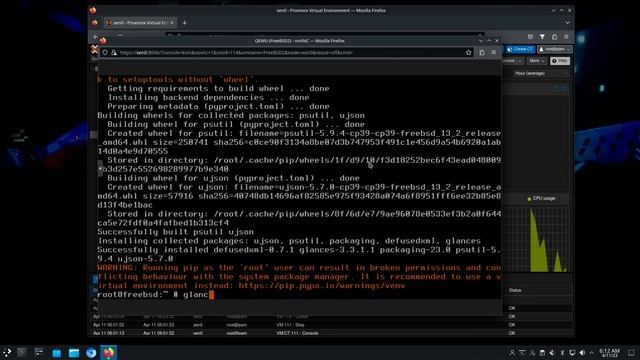Screen dimensions: 640x360
Task: Select the VM 111 - Stop task log row
Action: pos(331,325)
